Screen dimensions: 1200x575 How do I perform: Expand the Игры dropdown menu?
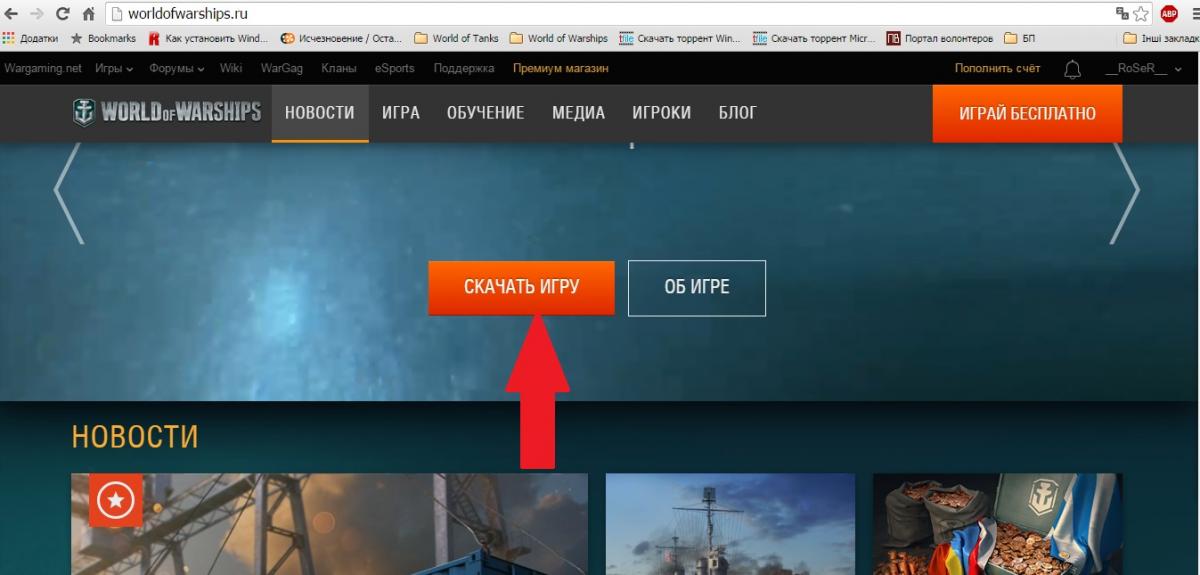[x=114, y=69]
